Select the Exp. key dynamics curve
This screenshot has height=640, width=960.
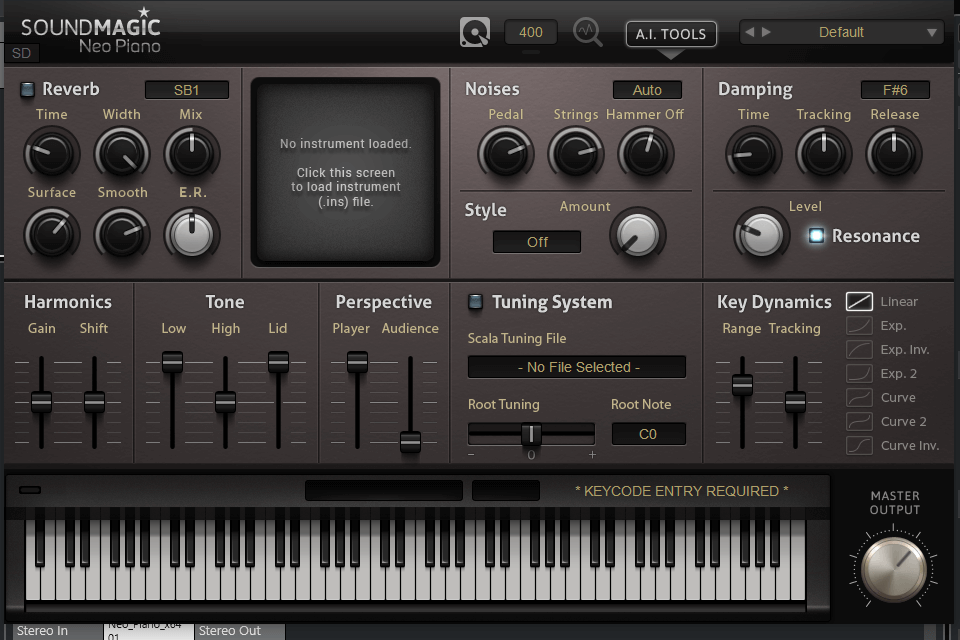(x=859, y=325)
